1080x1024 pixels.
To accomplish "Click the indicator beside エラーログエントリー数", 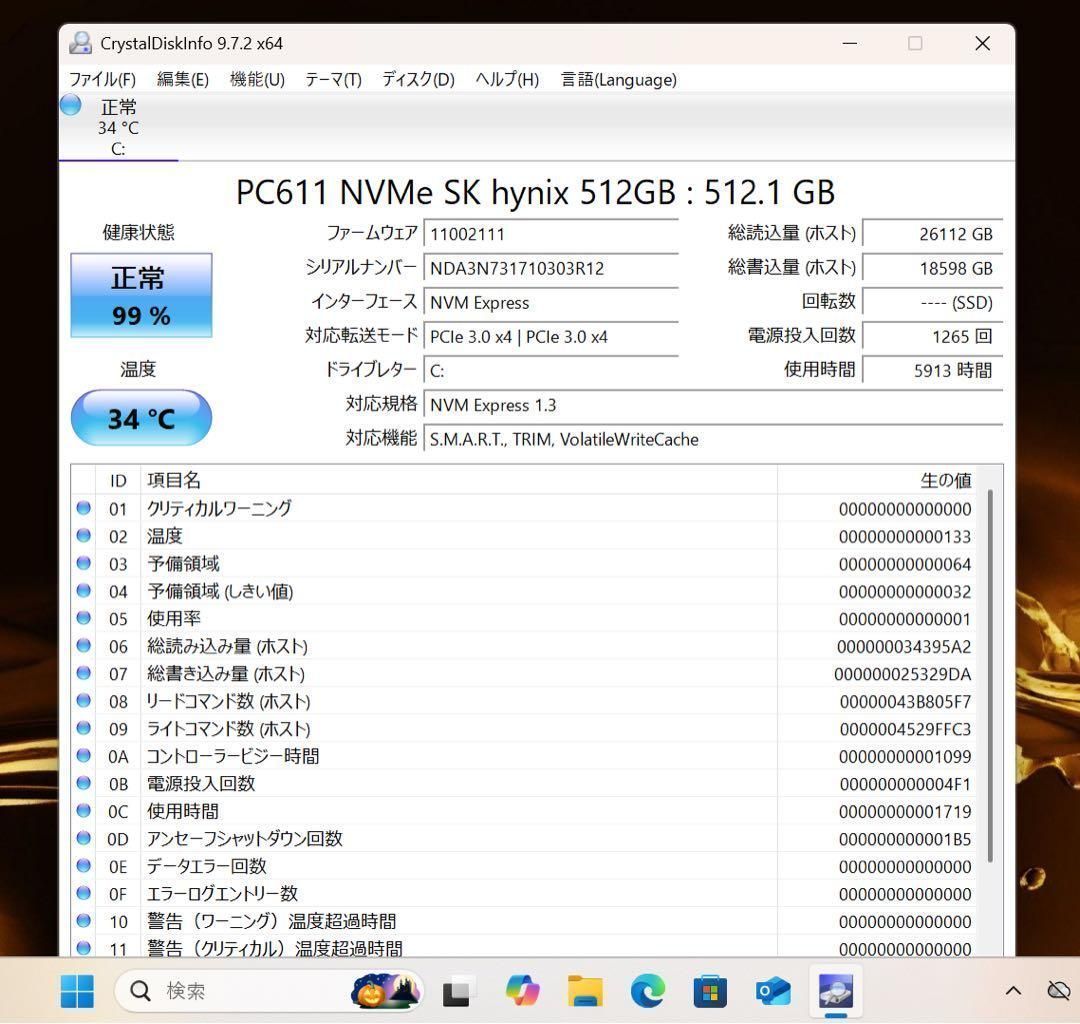I will (x=84, y=894).
